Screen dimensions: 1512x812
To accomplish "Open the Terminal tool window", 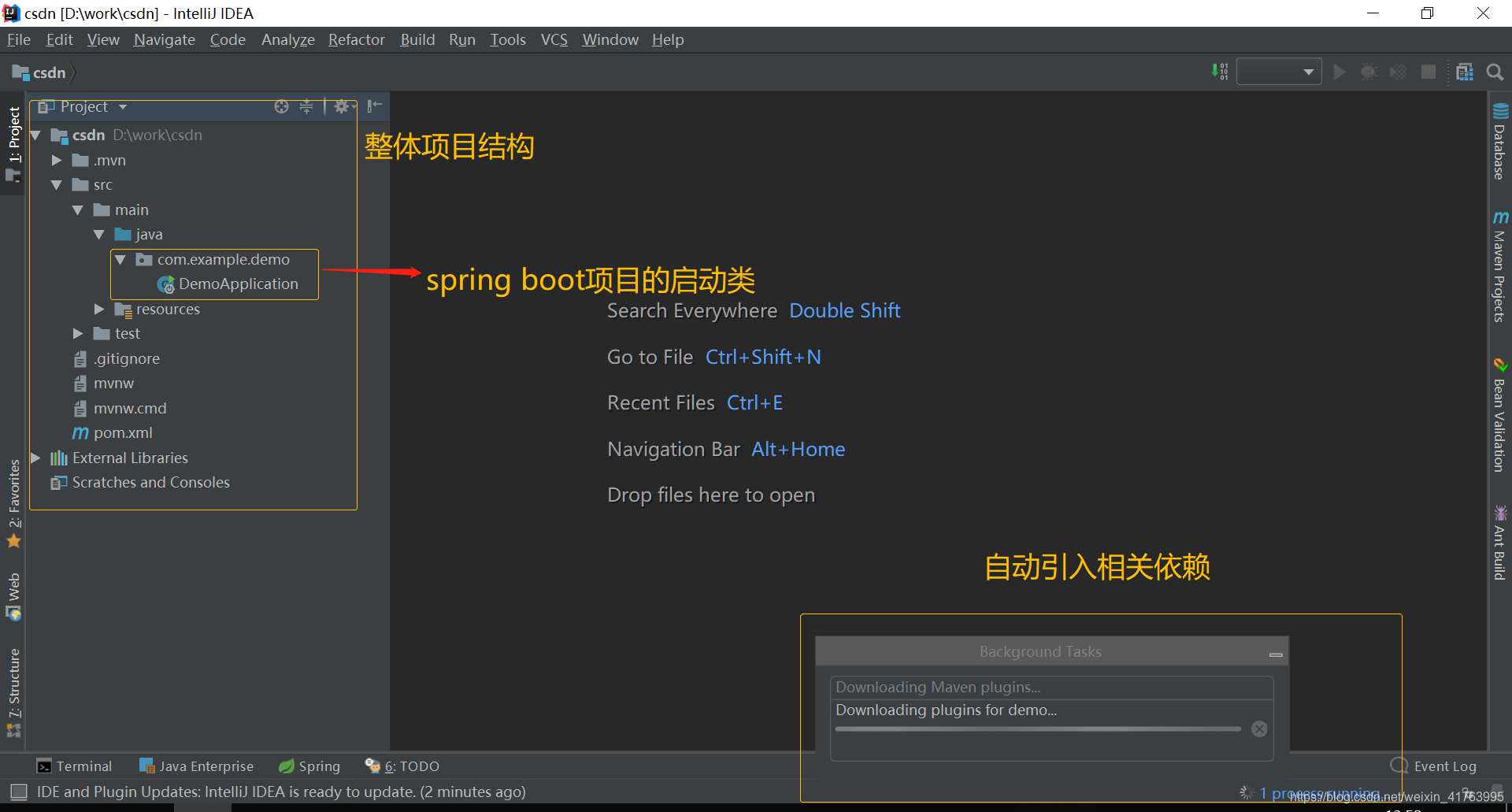I will click(75, 766).
